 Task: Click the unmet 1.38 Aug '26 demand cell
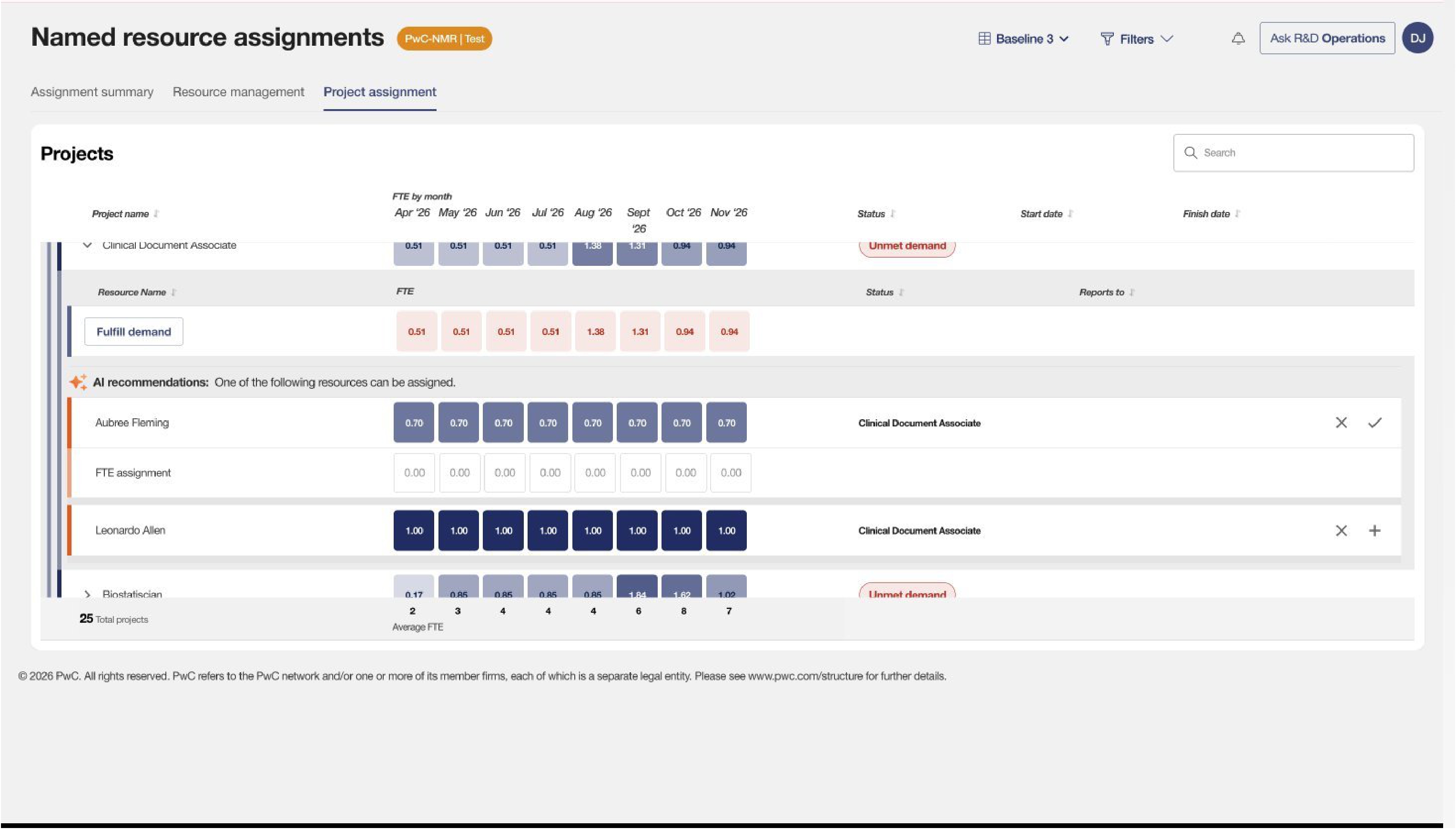pyautogui.click(x=595, y=332)
